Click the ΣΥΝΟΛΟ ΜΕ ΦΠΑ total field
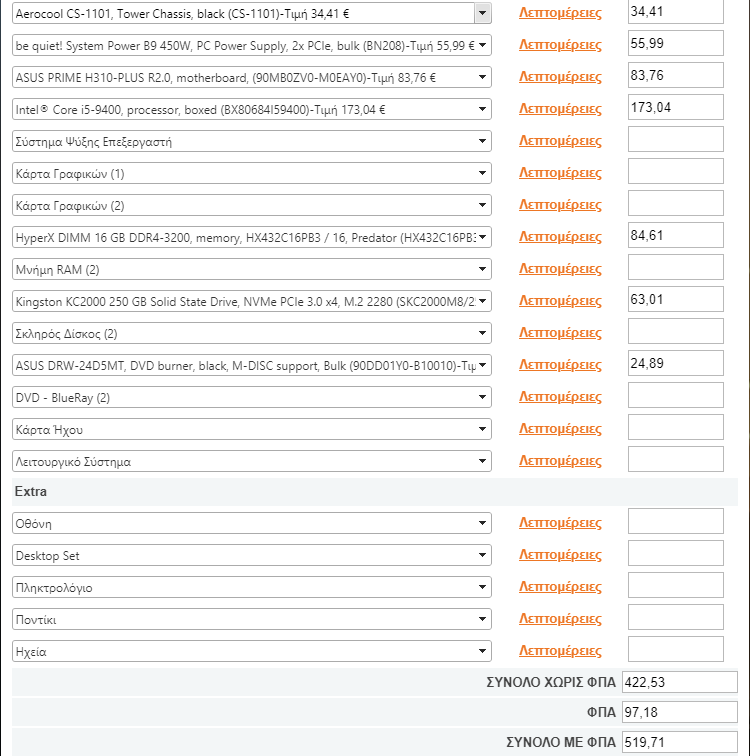Screen dimensions: 750x756 (x=680, y=742)
